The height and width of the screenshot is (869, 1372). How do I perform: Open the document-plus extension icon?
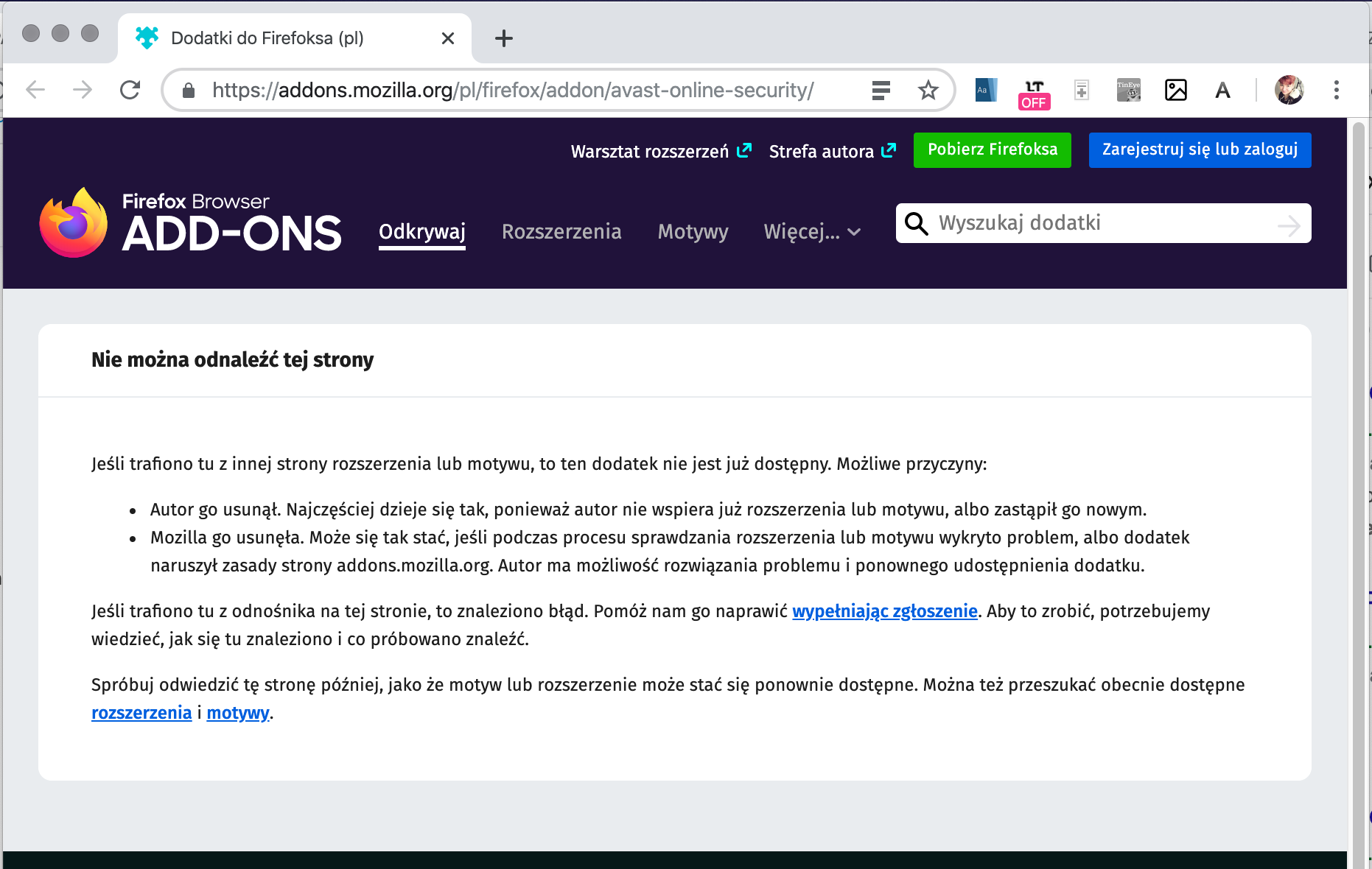(x=1081, y=90)
